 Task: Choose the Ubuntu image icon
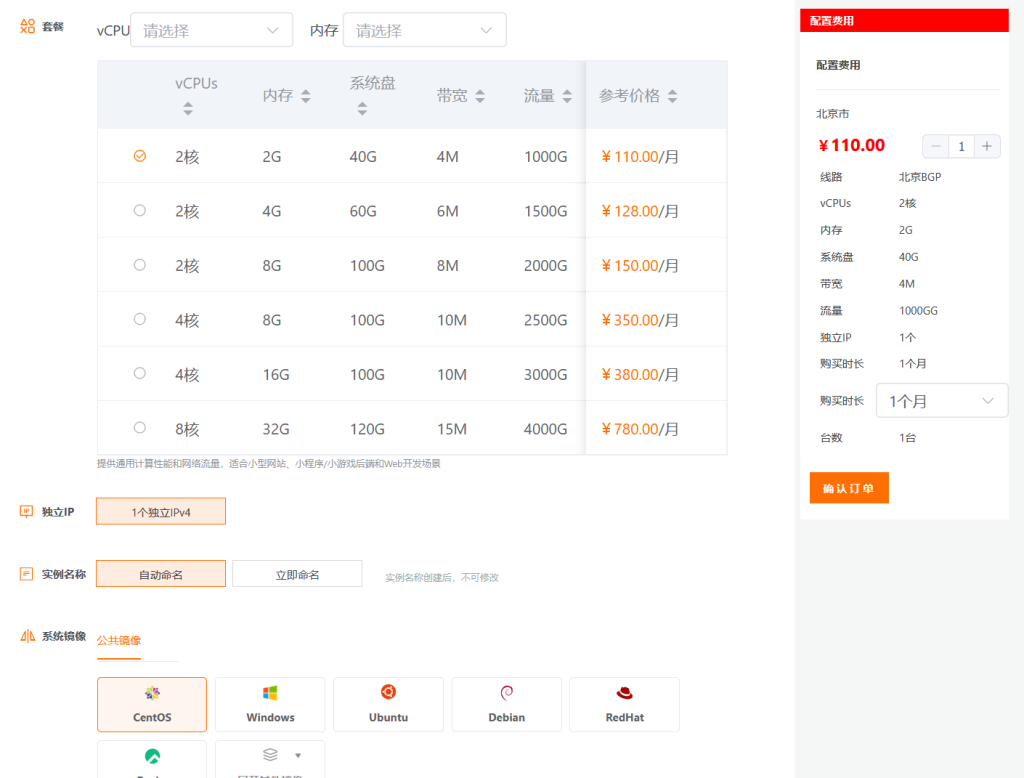tap(388, 704)
